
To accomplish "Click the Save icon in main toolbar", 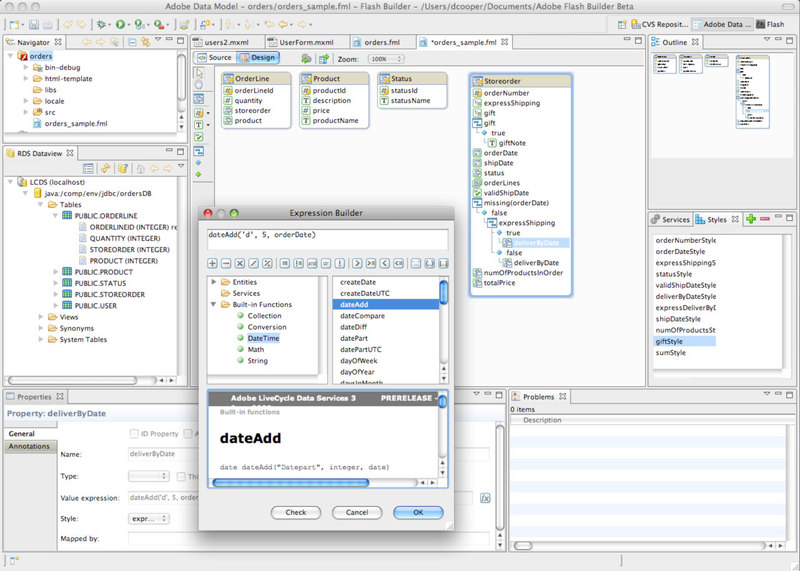I will [x=34, y=24].
